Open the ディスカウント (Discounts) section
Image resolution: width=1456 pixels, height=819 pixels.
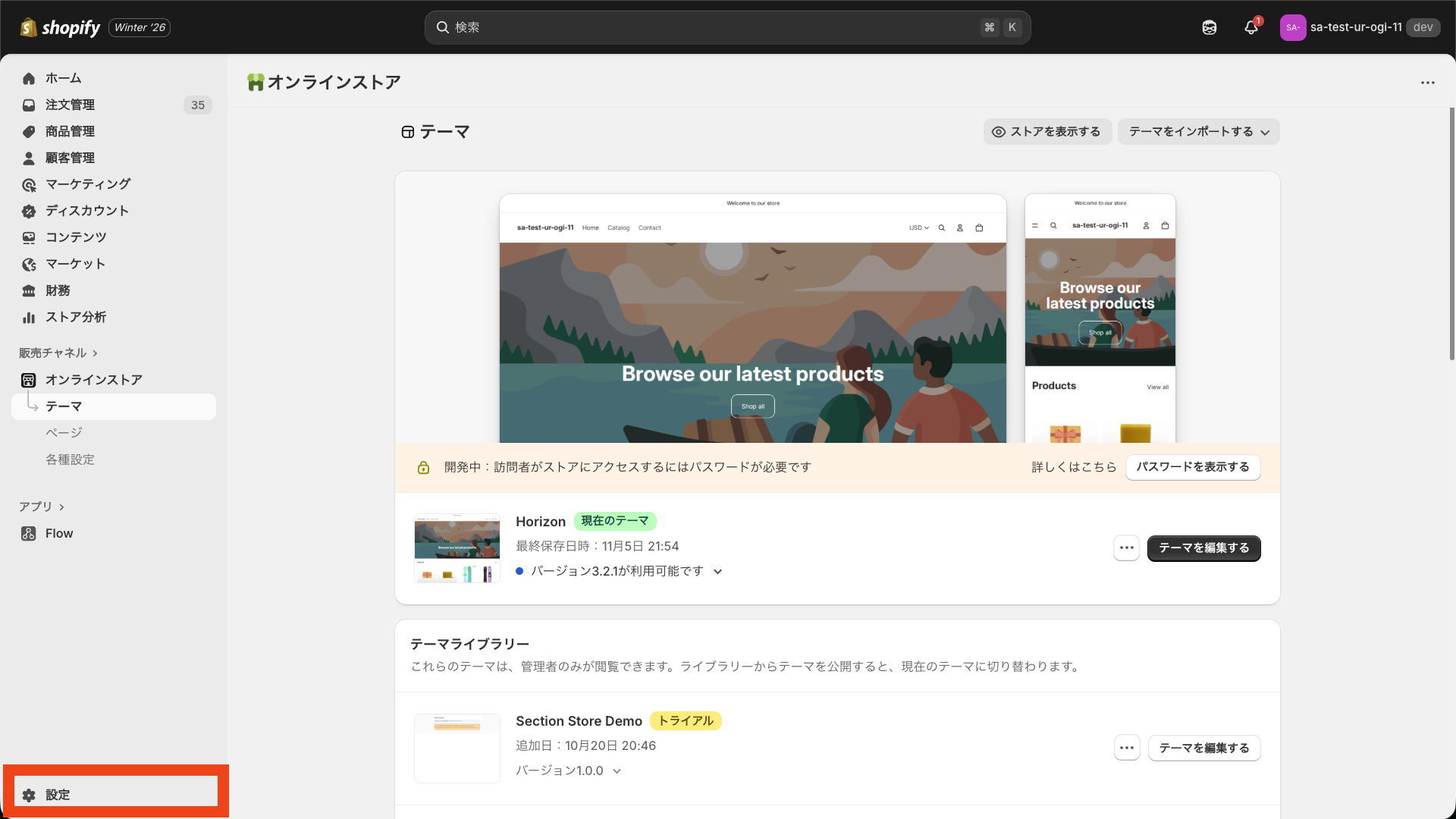coord(86,211)
